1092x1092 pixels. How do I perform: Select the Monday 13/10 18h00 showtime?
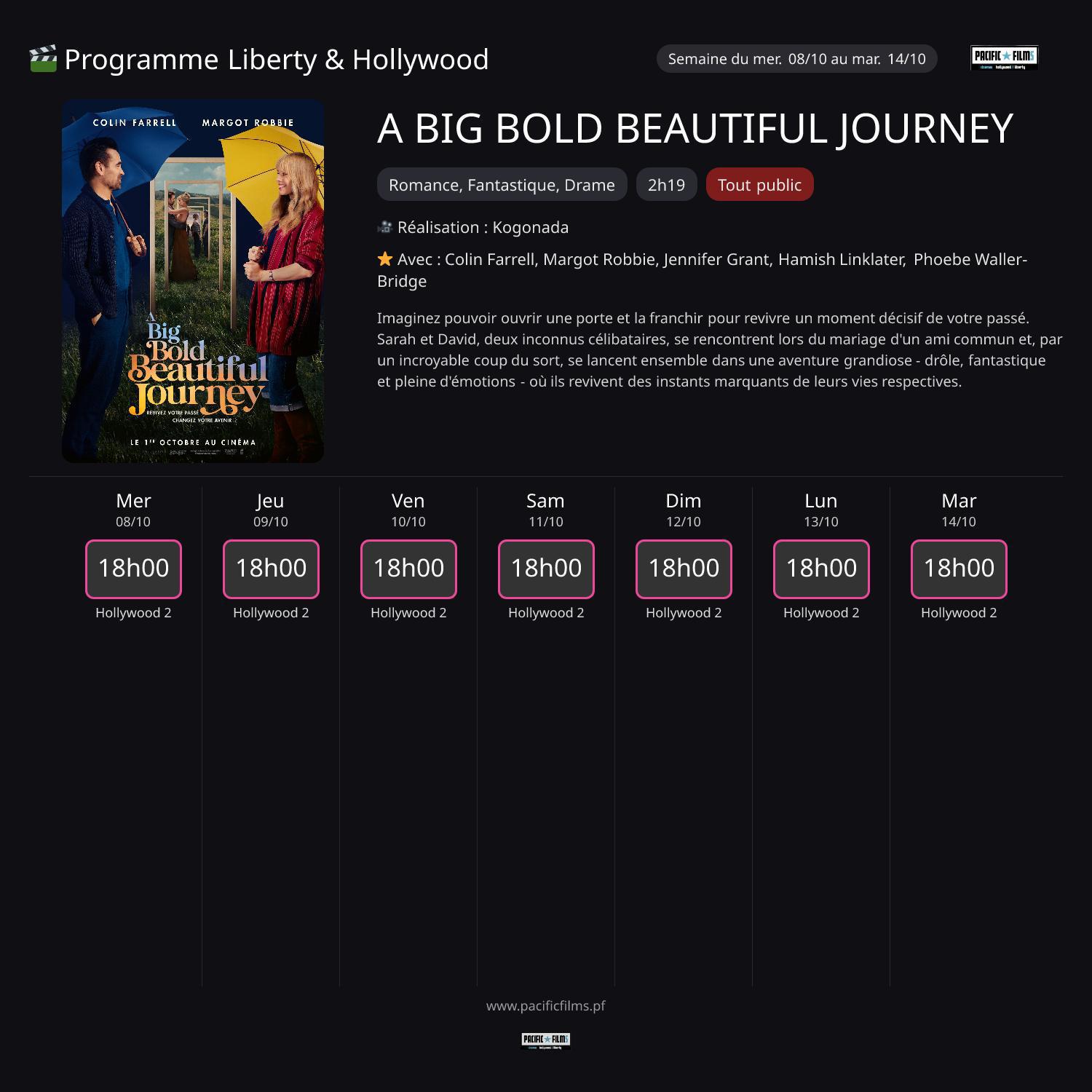click(821, 569)
